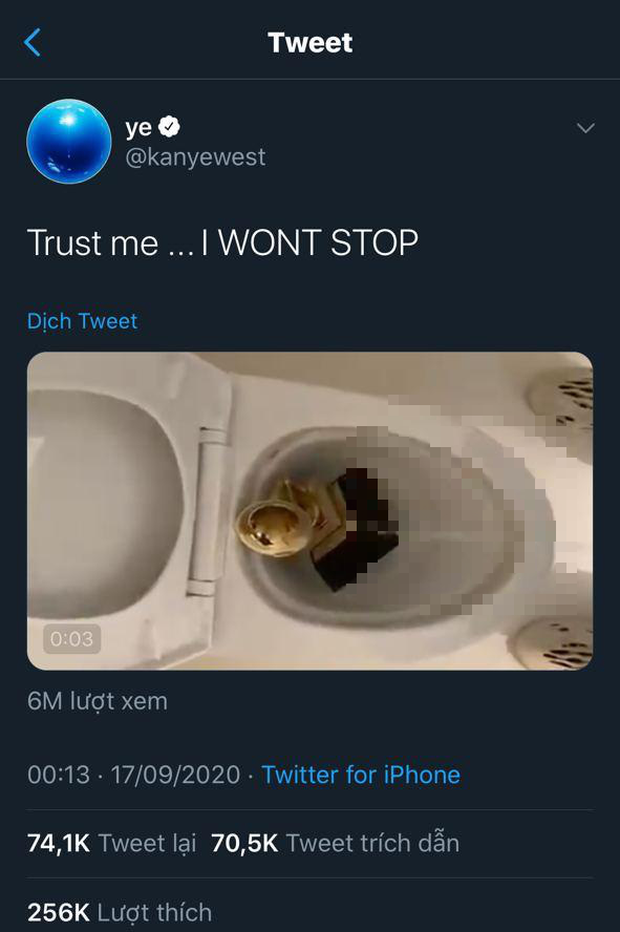This screenshot has width=620, height=932.
Task: View the 74,1K Tweet lại list
Action: pyautogui.click(x=112, y=843)
